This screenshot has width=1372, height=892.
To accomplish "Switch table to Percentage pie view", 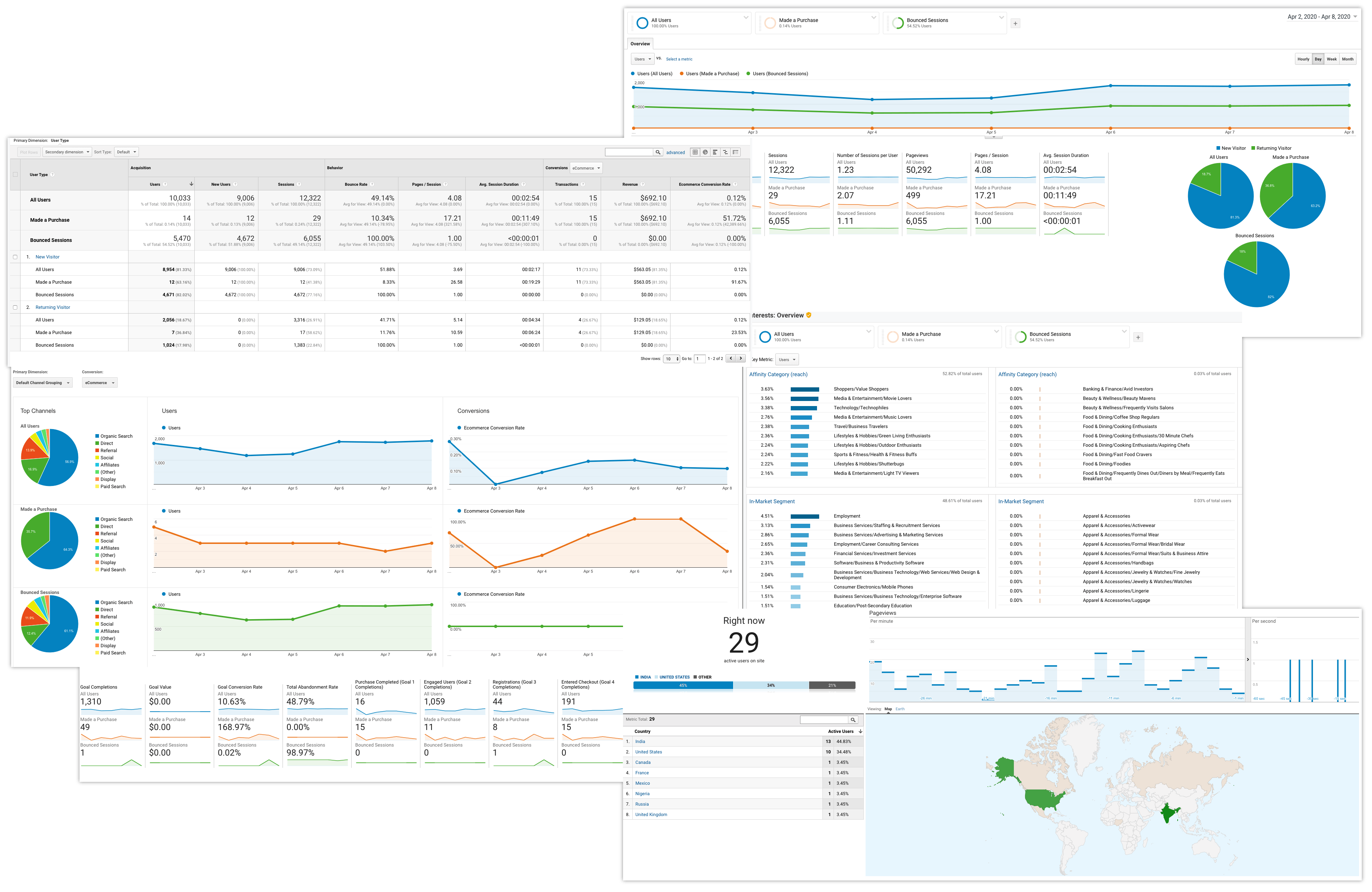I will pyautogui.click(x=705, y=152).
